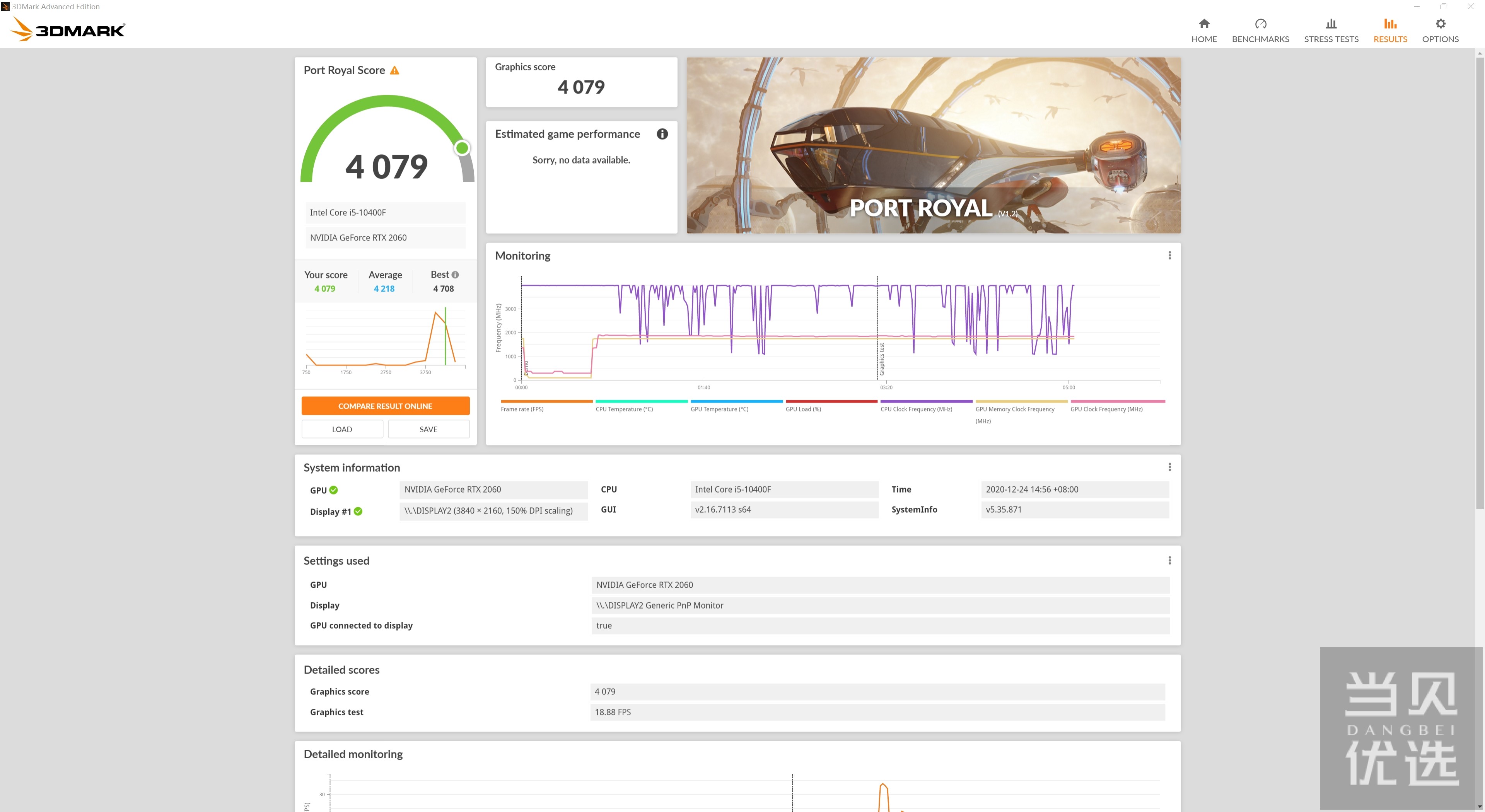
Task: Click the Load button
Action: point(342,429)
